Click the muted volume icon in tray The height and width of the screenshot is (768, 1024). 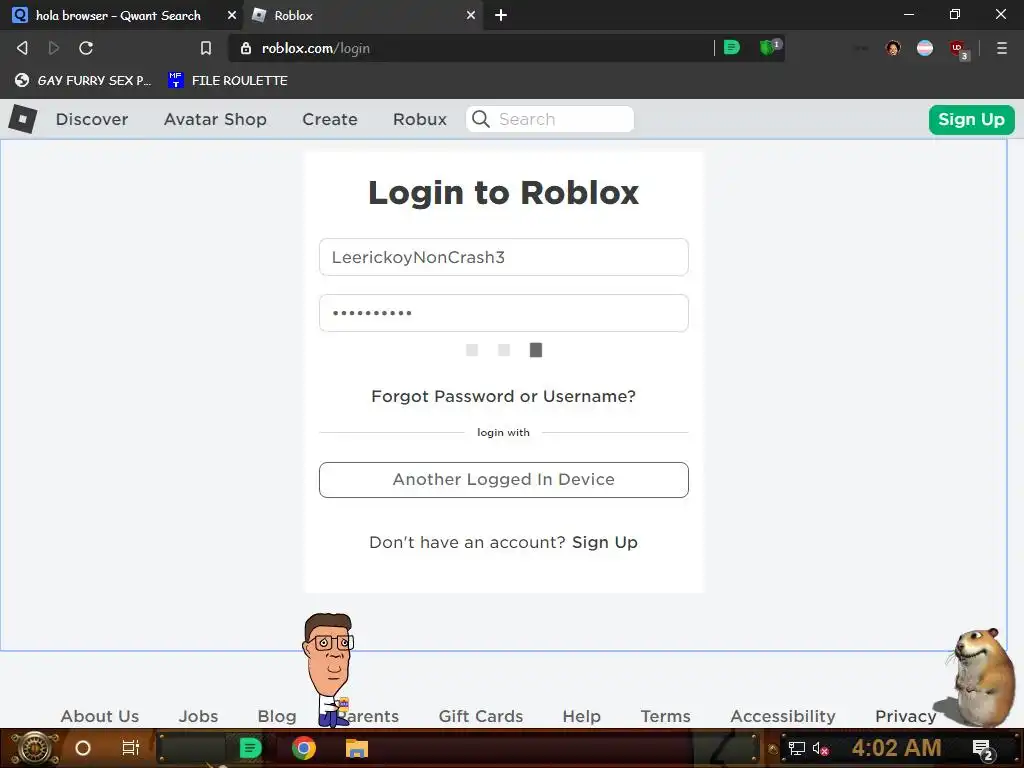pyautogui.click(x=820, y=748)
